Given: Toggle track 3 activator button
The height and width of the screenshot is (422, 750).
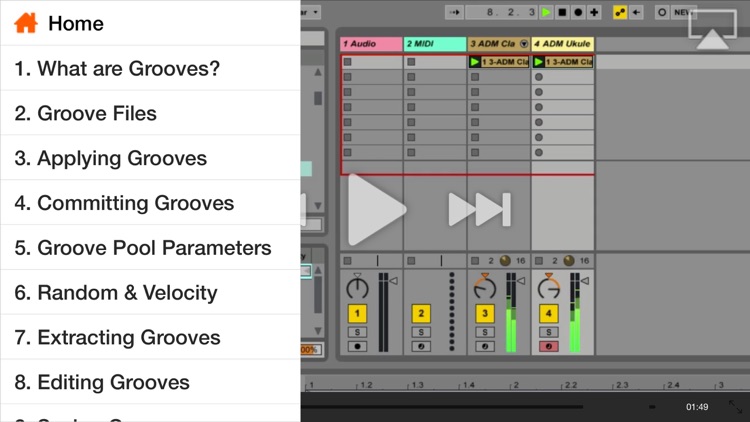Looking at the screenshot, I should 485,314.
